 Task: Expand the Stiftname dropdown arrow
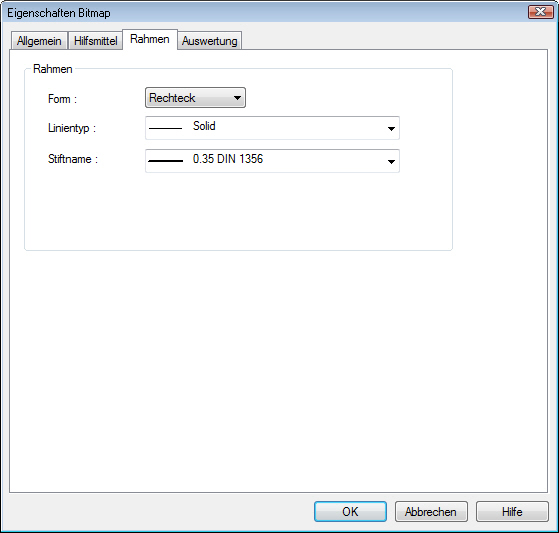coord(391,162)
